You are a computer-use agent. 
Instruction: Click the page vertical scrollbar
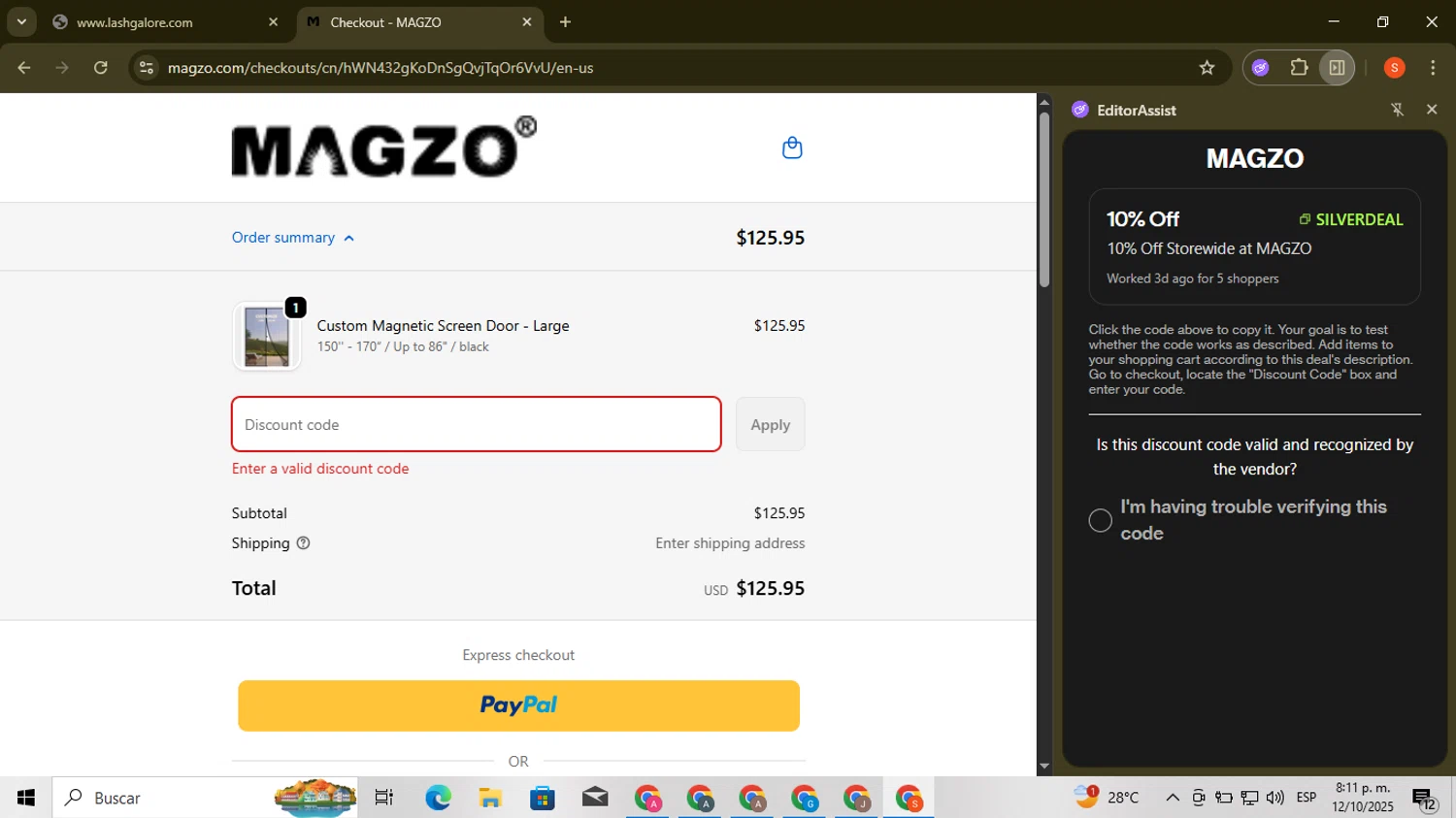click(1044, 199)
